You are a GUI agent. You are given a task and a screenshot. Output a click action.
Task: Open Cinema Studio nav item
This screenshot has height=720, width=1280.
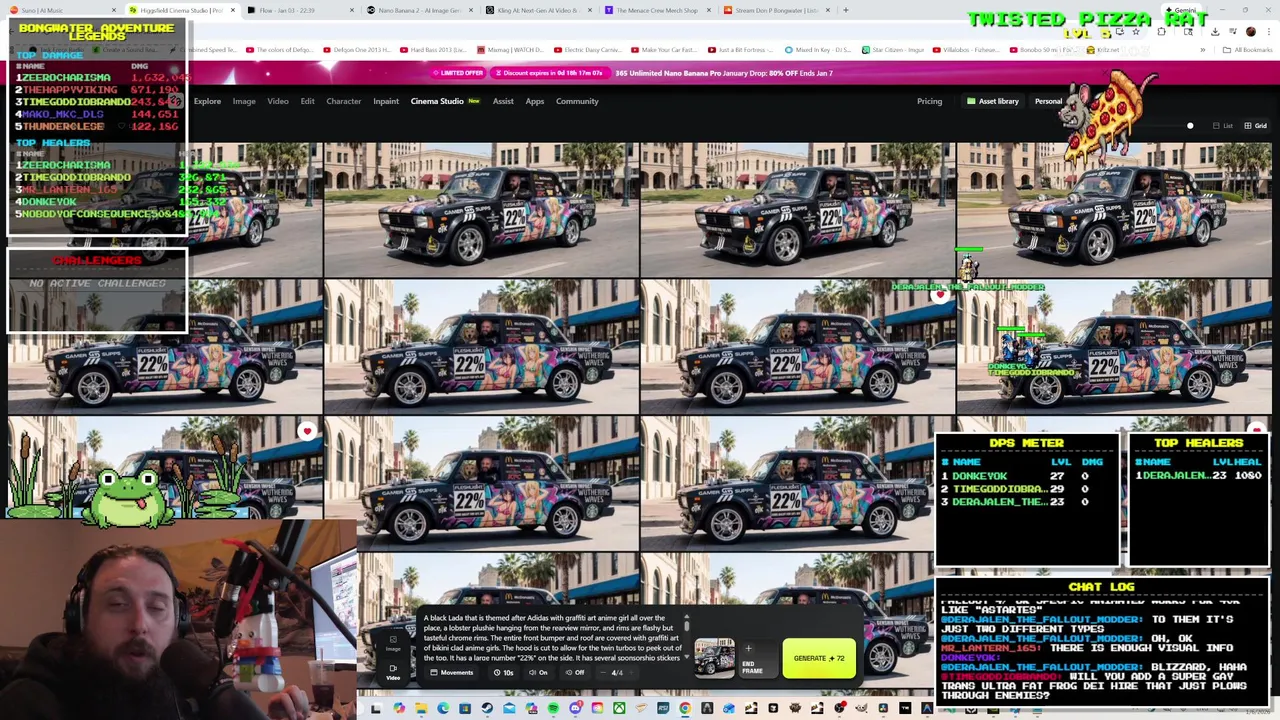tap(445, 101)
